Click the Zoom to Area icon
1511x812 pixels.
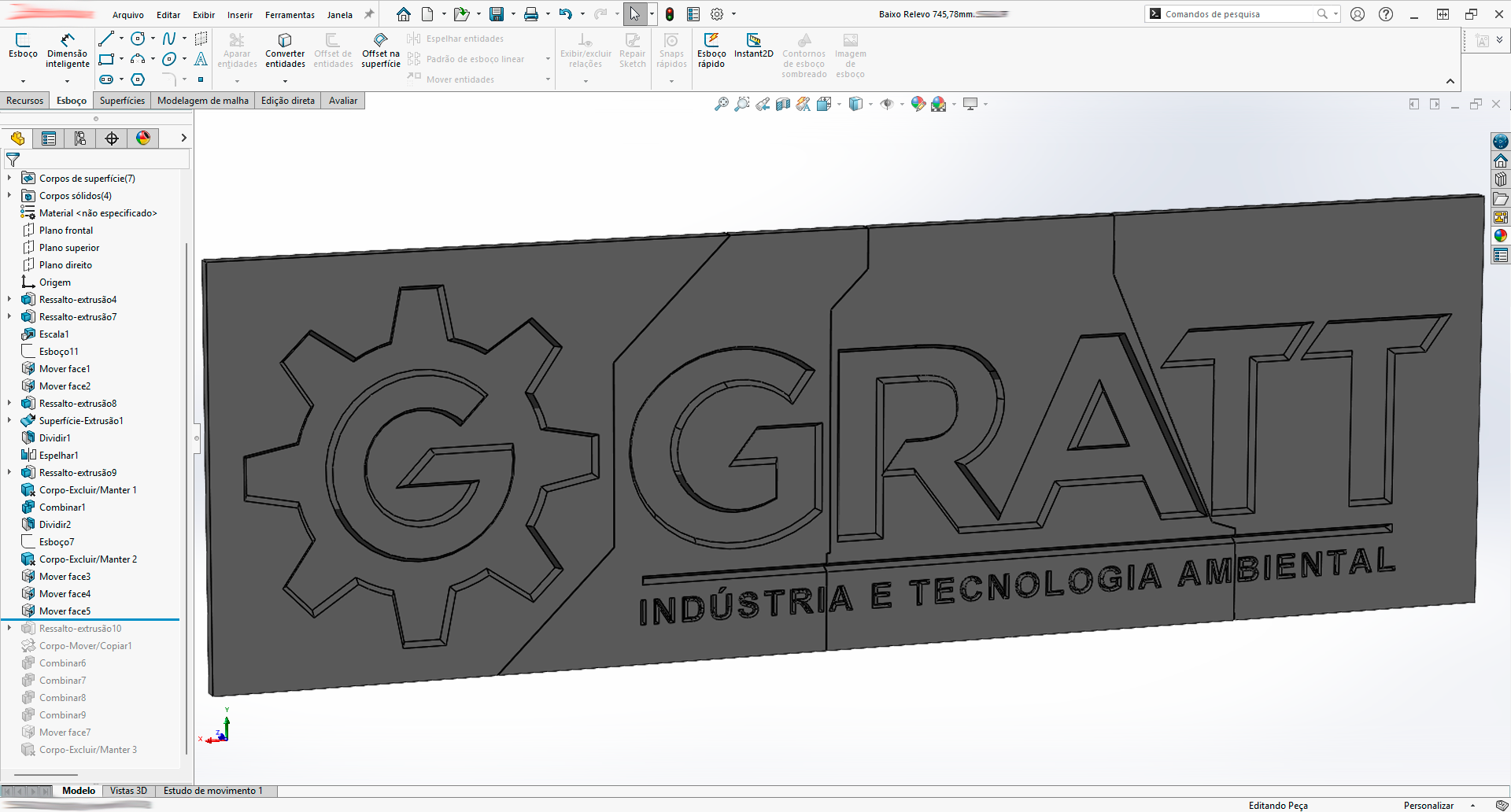(x=741, y=104)
